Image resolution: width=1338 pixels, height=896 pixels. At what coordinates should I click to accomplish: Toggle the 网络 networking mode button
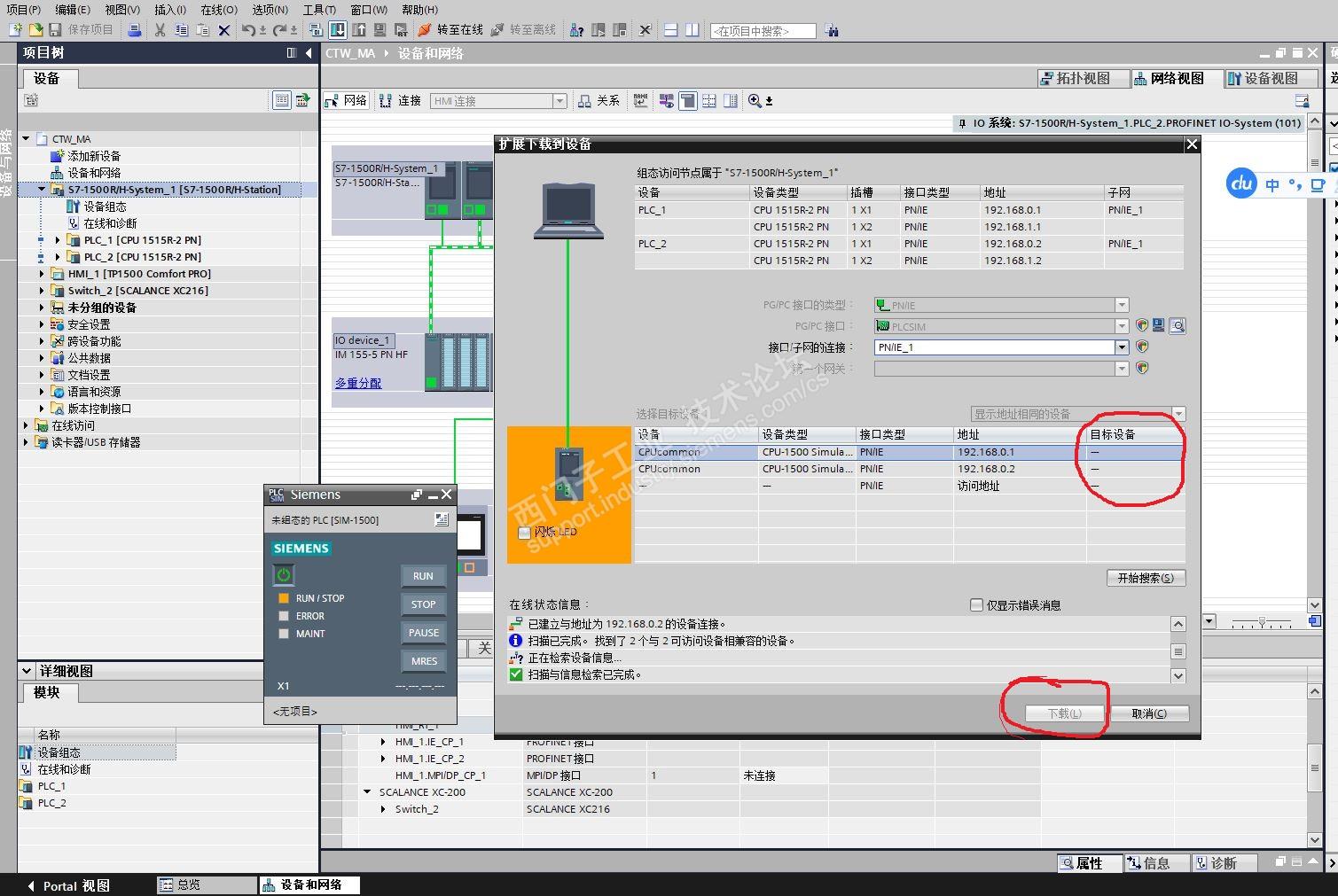click(x=346, y=101)
